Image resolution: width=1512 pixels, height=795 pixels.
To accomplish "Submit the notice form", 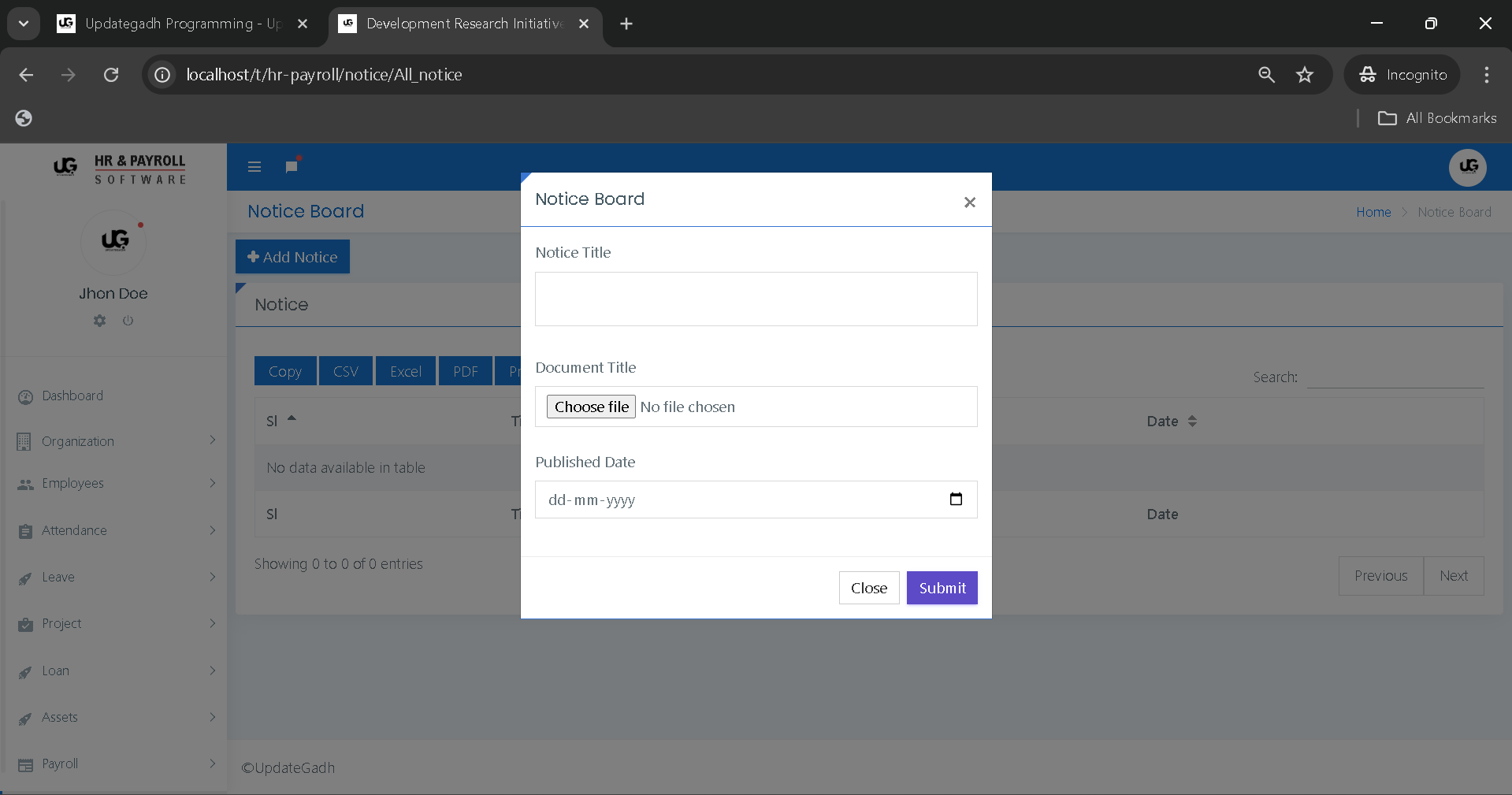I will pos(942,588).
